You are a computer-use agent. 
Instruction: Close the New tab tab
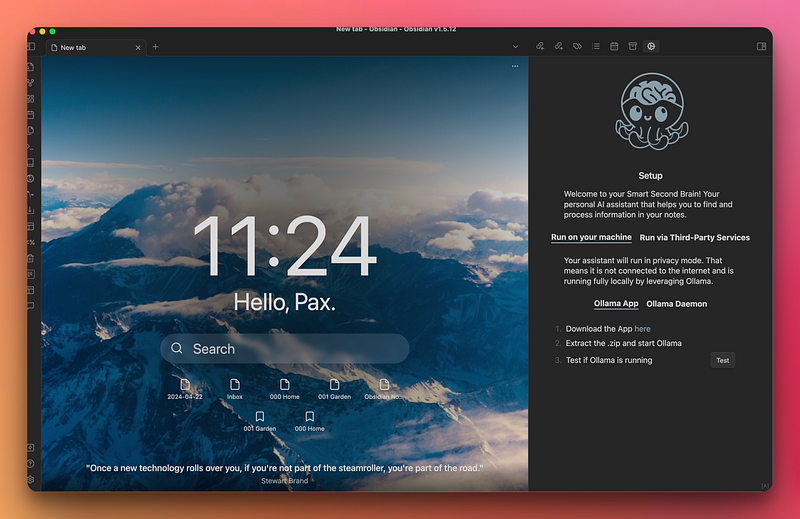coord(138,47)
